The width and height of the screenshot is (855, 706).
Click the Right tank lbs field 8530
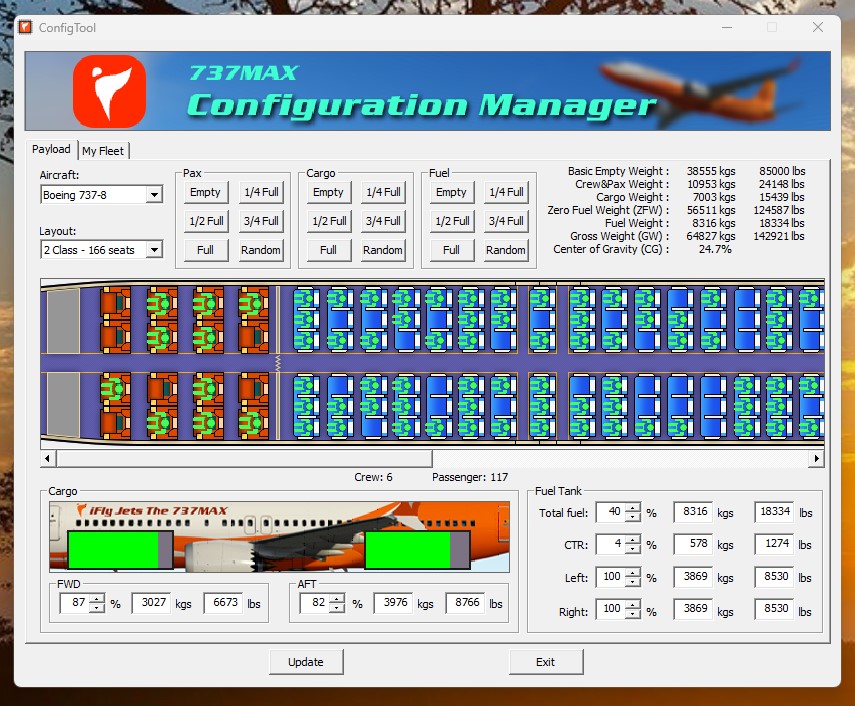pyautogui.click(x=774, y=608)
